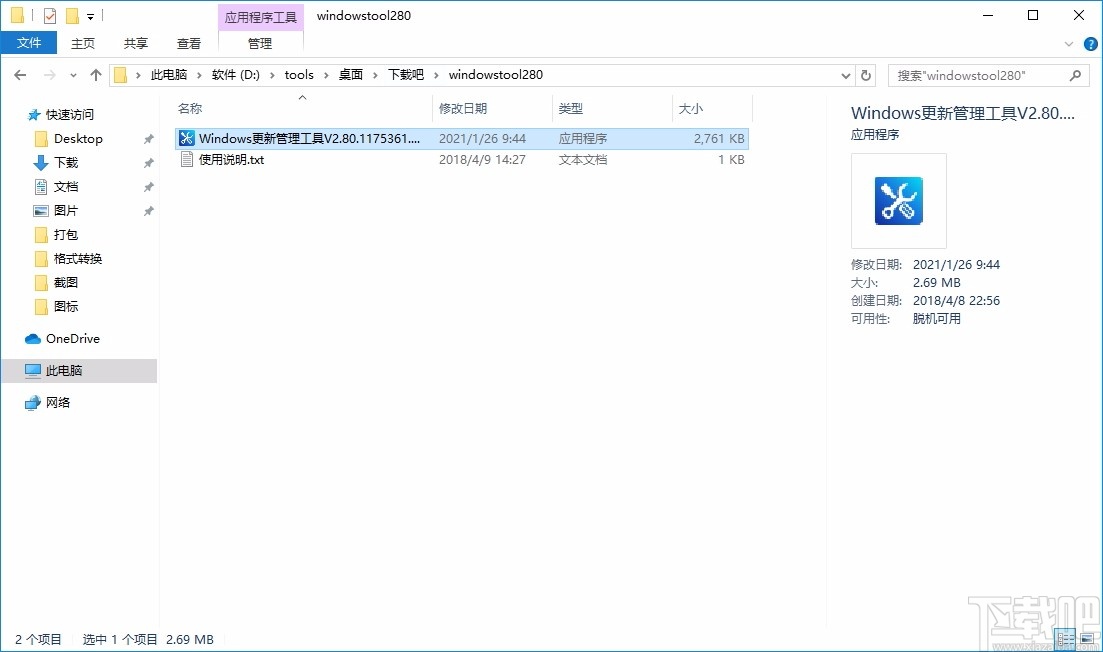Viewport: 1103px width, 652px height.
Task: Click the preview pane application thumbnail
Action: pos(898,200)
